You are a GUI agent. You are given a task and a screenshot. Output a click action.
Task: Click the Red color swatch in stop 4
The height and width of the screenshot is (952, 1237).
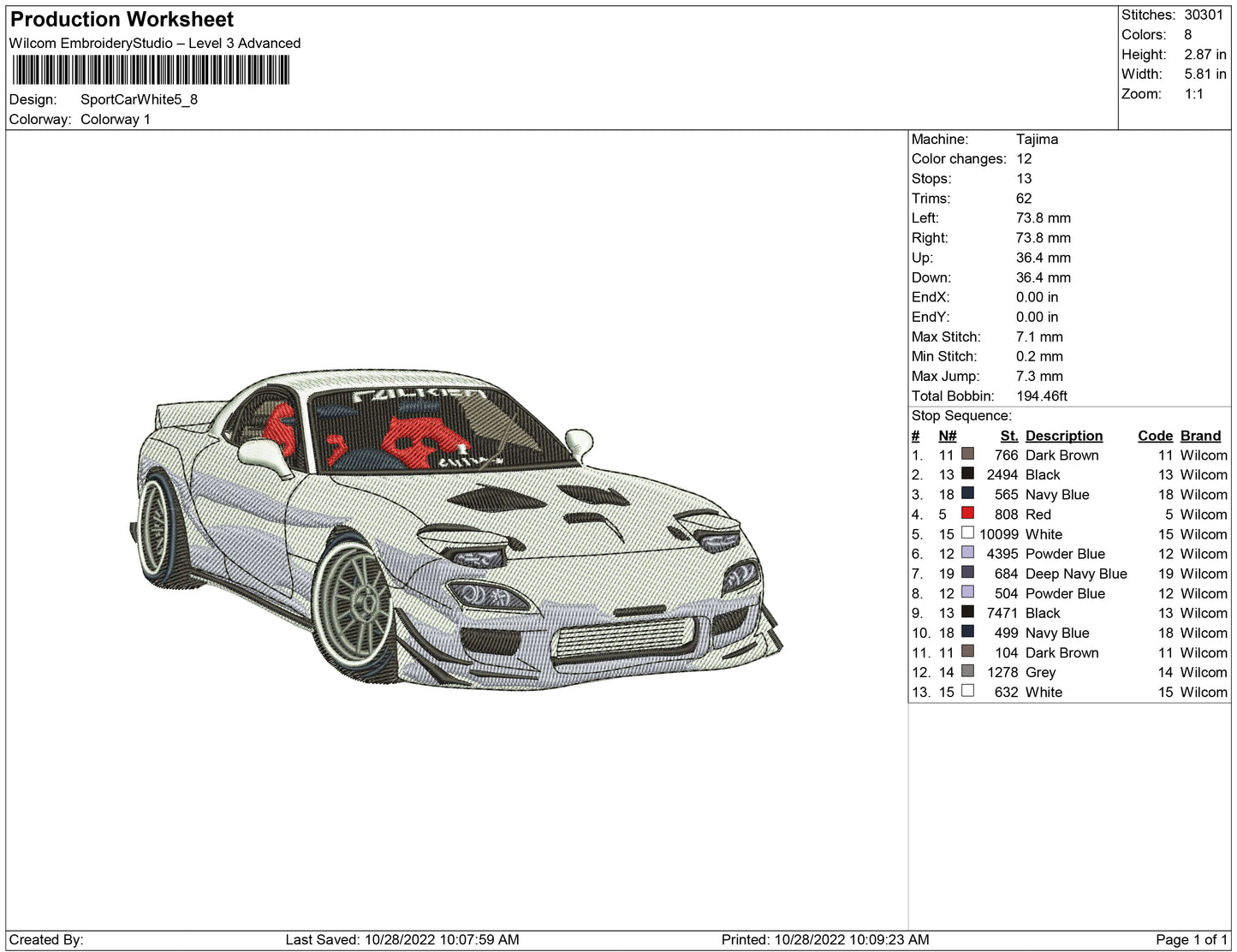(x=967, y=514)
